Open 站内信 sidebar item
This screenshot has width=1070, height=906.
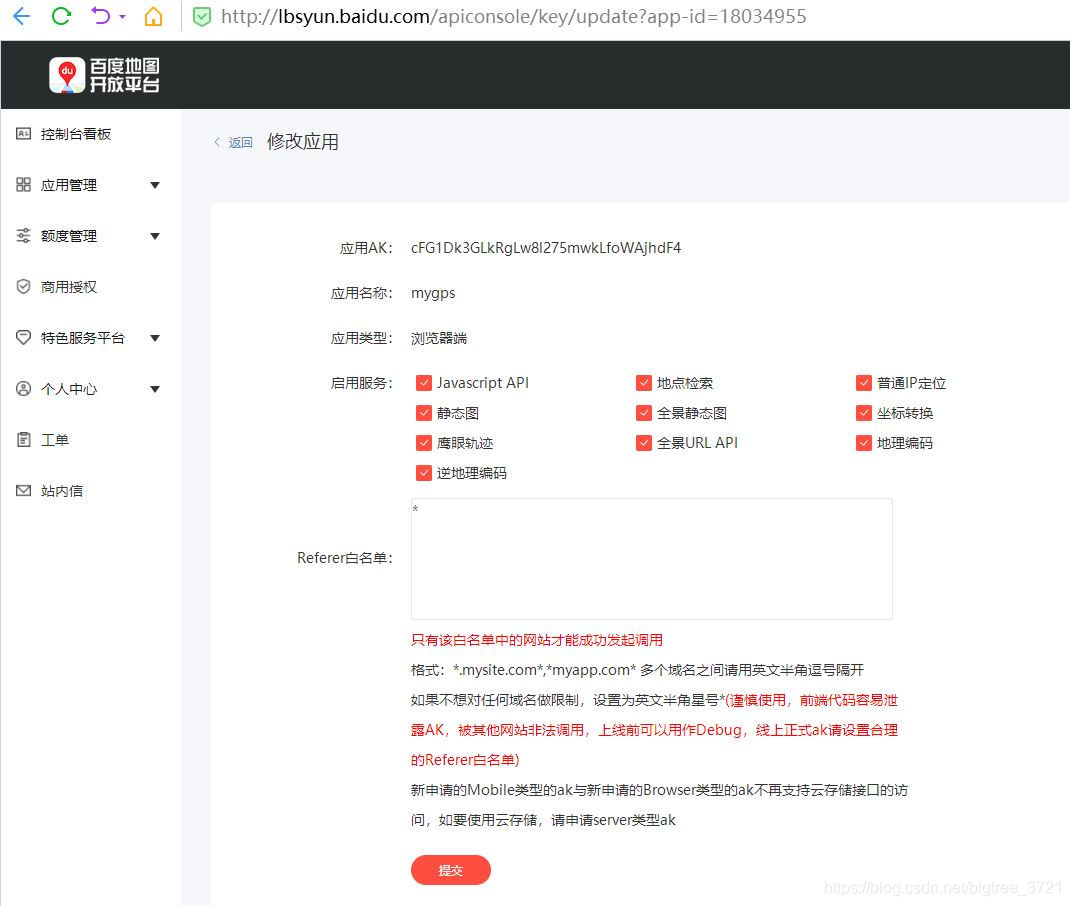pyautogui.click(x=62, y=491)
